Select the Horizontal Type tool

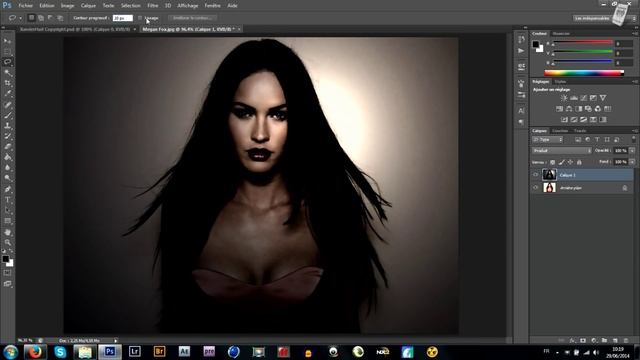pyautogui.click(x=8, y=200)
